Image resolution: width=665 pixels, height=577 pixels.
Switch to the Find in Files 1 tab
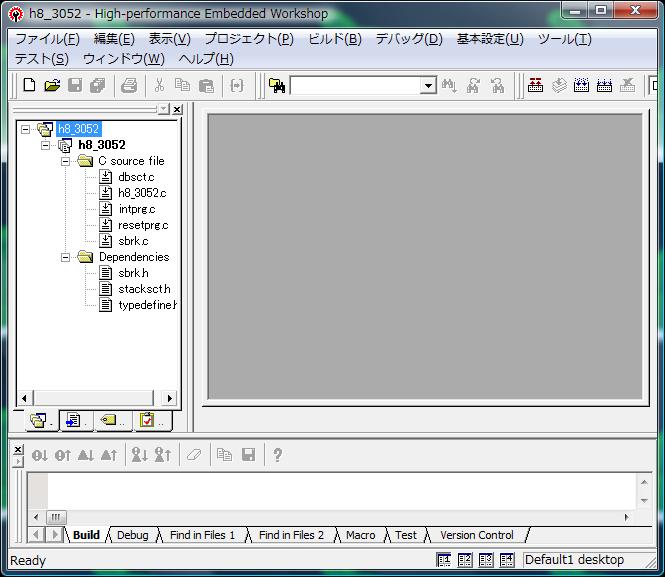[x=202, y=535]
